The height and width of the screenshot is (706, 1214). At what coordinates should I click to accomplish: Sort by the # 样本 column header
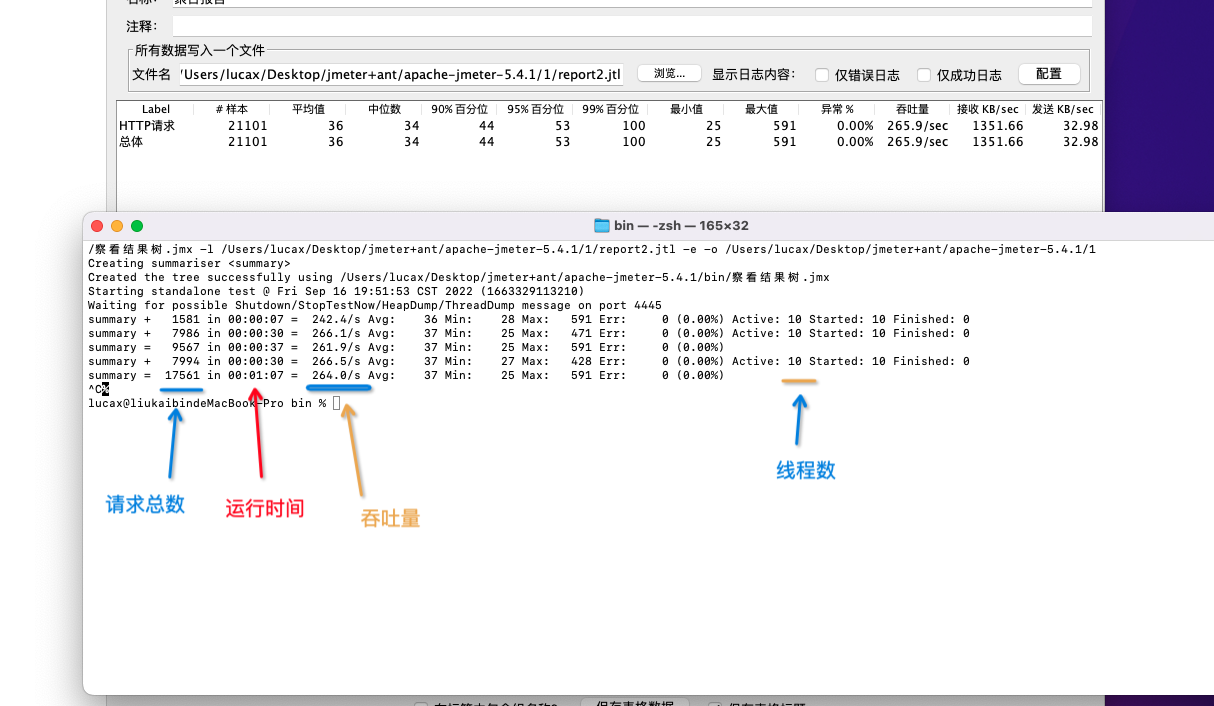[231, 109]
